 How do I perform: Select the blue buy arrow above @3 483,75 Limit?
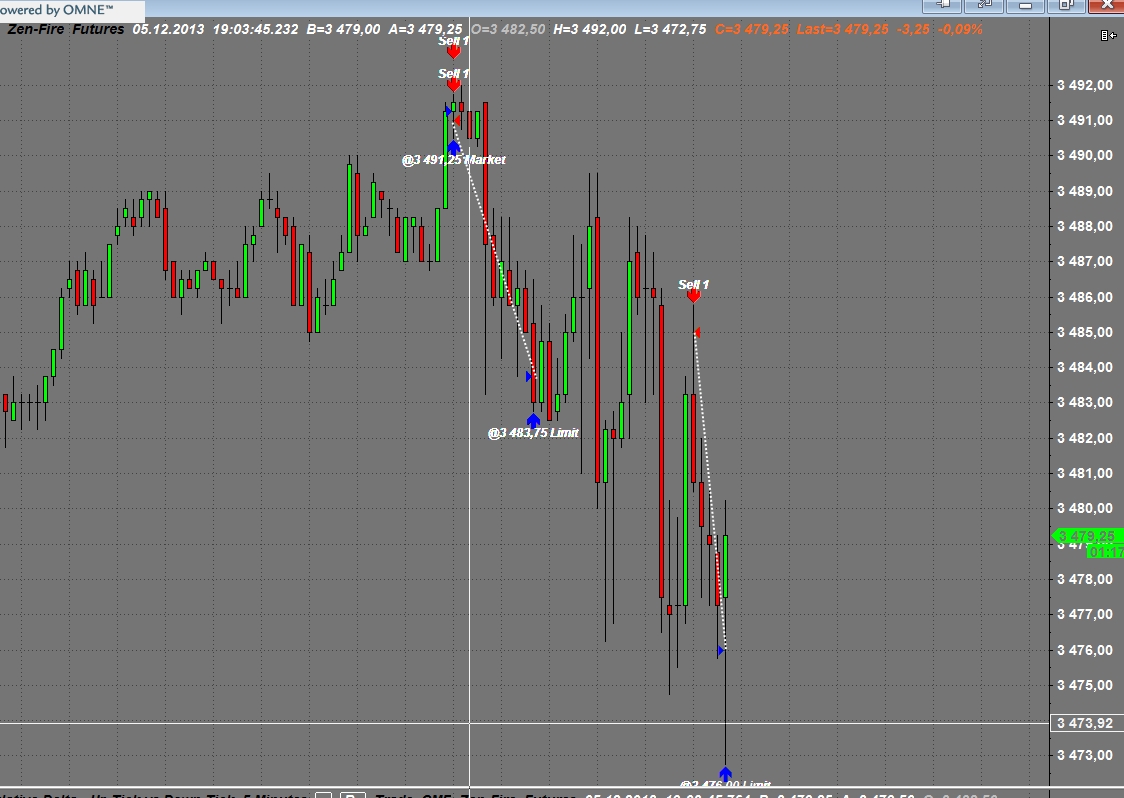coord(533,420)
